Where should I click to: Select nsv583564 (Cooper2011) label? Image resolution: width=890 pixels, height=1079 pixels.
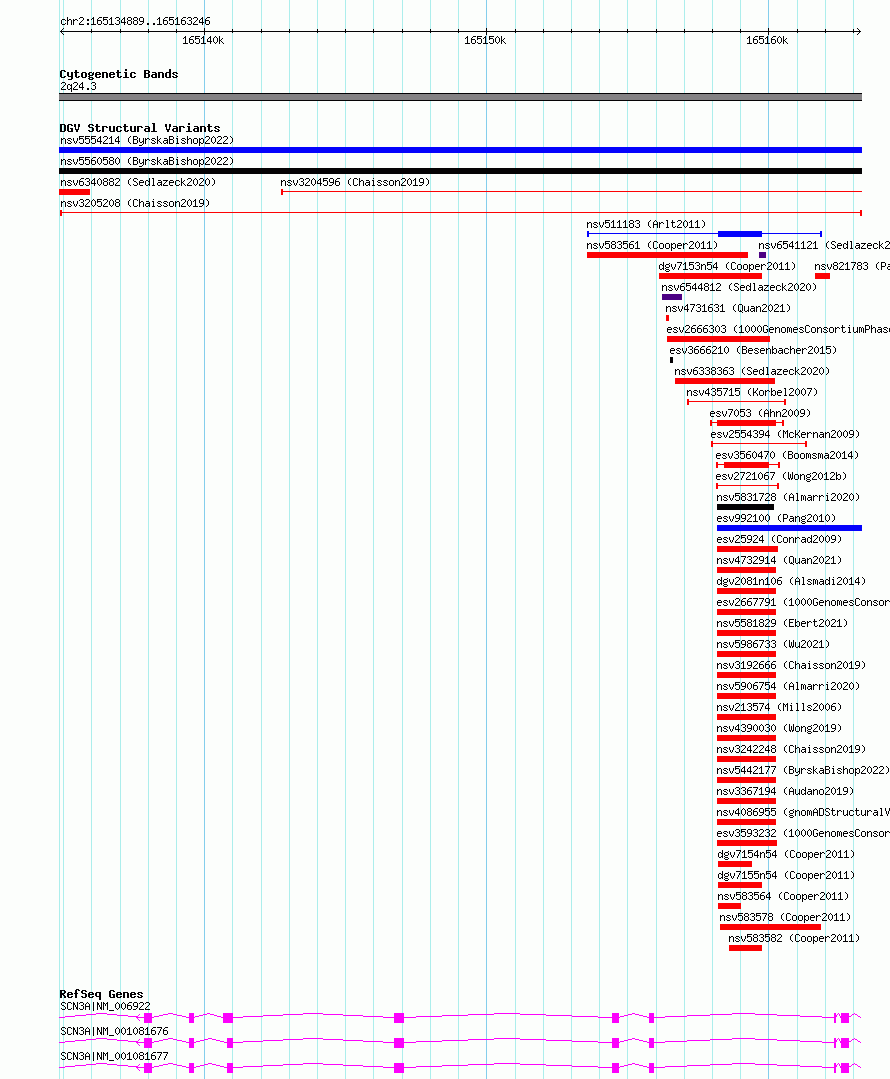[783, 896]
